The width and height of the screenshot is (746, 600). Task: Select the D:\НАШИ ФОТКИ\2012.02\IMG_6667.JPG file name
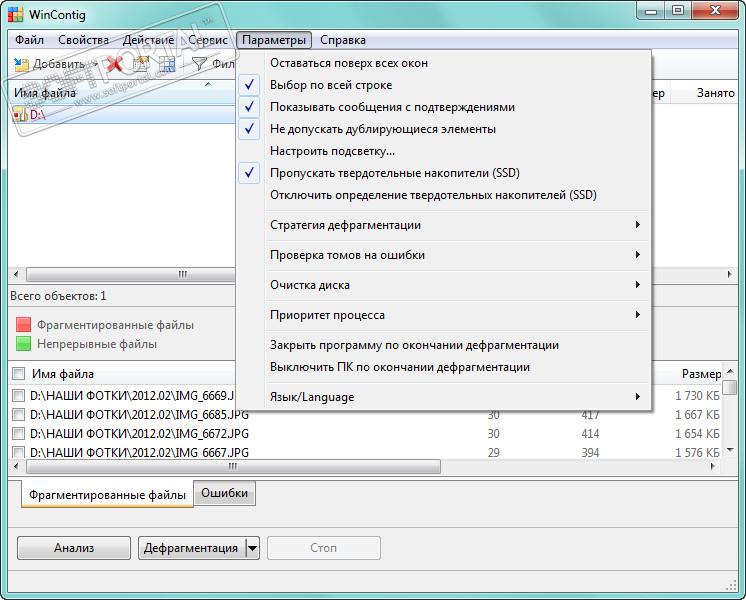(139, 452)
